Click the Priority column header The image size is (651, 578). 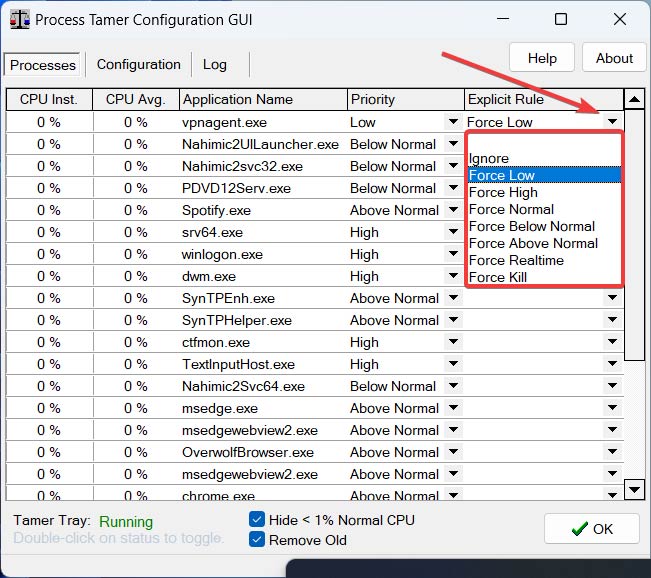click(406, 99)
